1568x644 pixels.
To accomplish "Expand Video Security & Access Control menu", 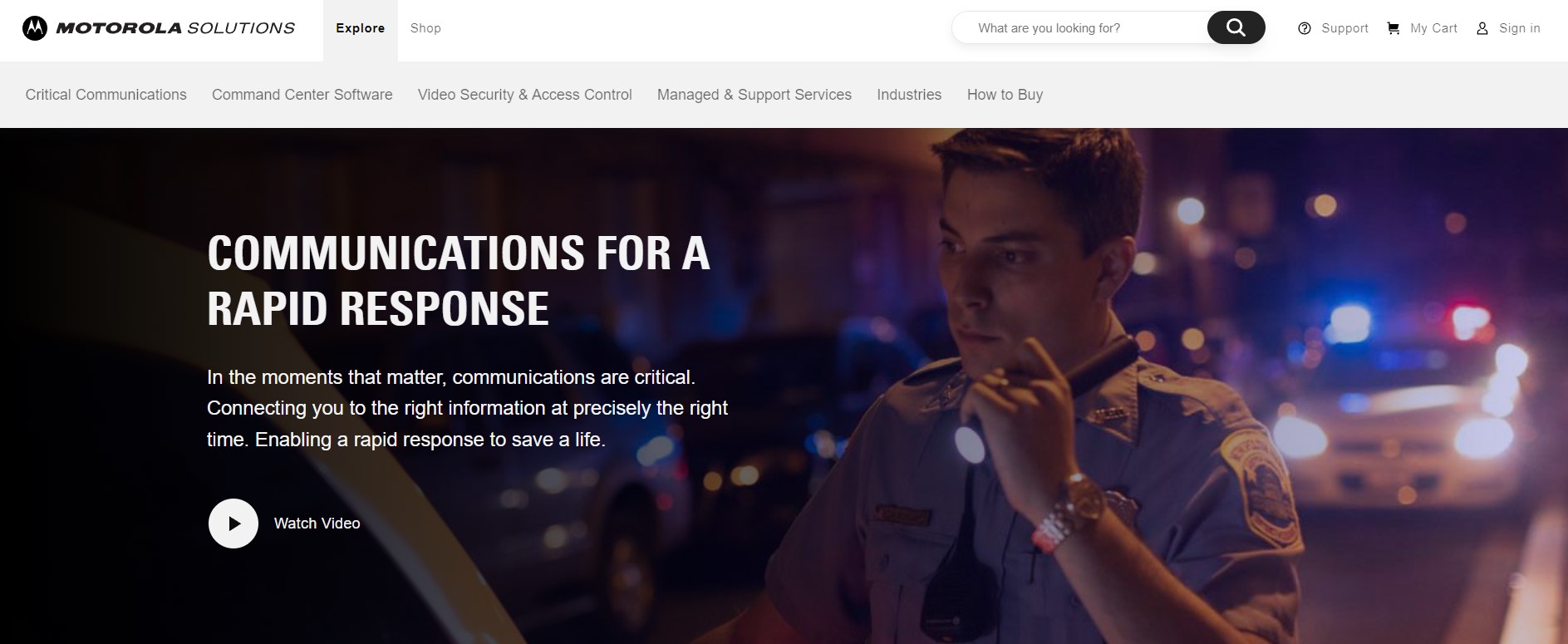I will tap(525, 95).
